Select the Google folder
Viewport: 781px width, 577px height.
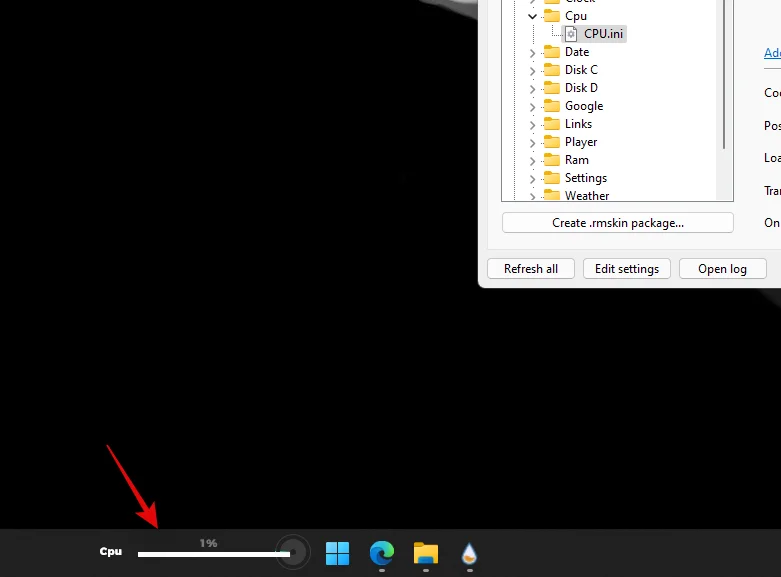(573, 106)
